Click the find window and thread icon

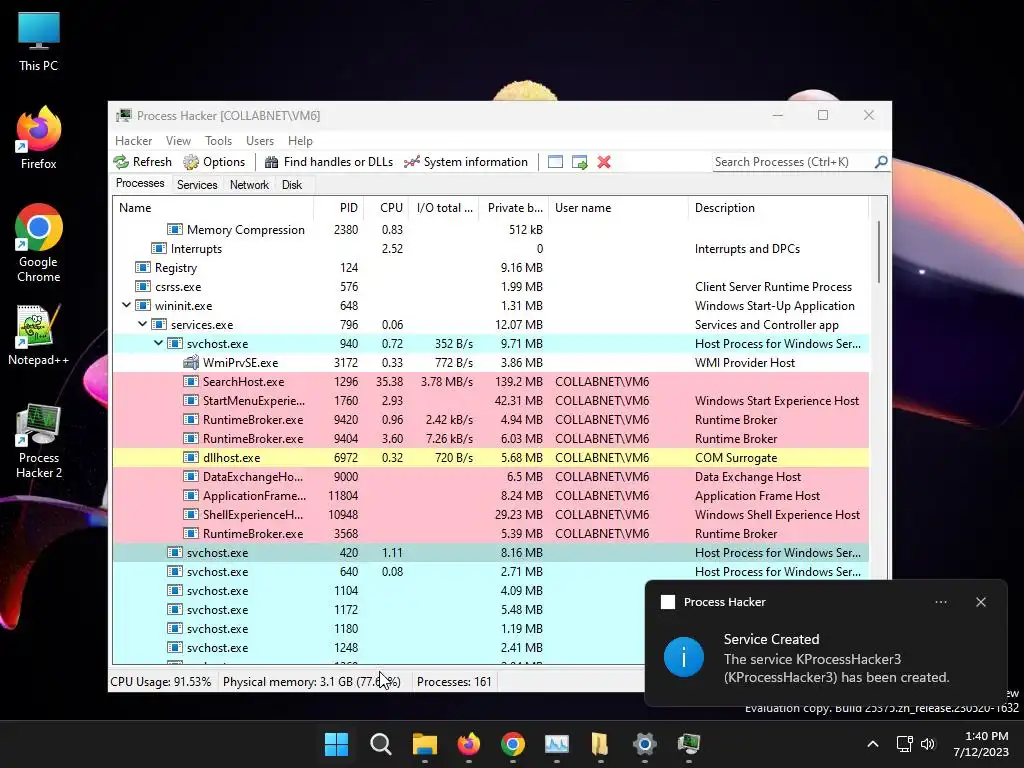coord(579,162)
